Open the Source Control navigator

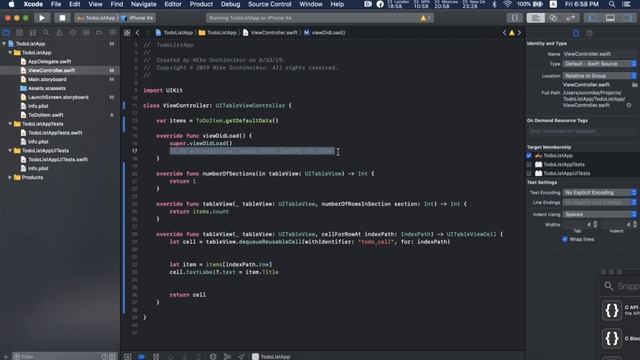click(x=19, y=33)
